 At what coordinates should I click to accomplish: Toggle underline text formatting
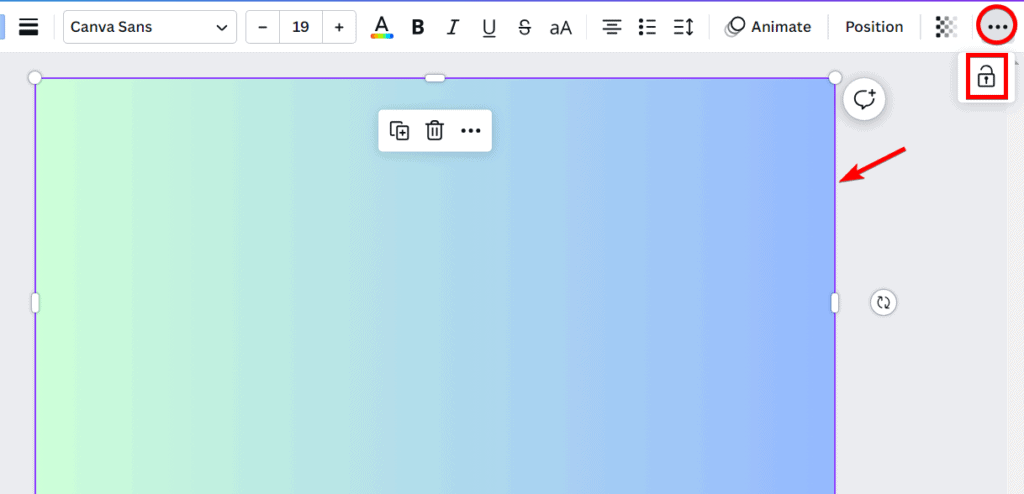(489, 27)
